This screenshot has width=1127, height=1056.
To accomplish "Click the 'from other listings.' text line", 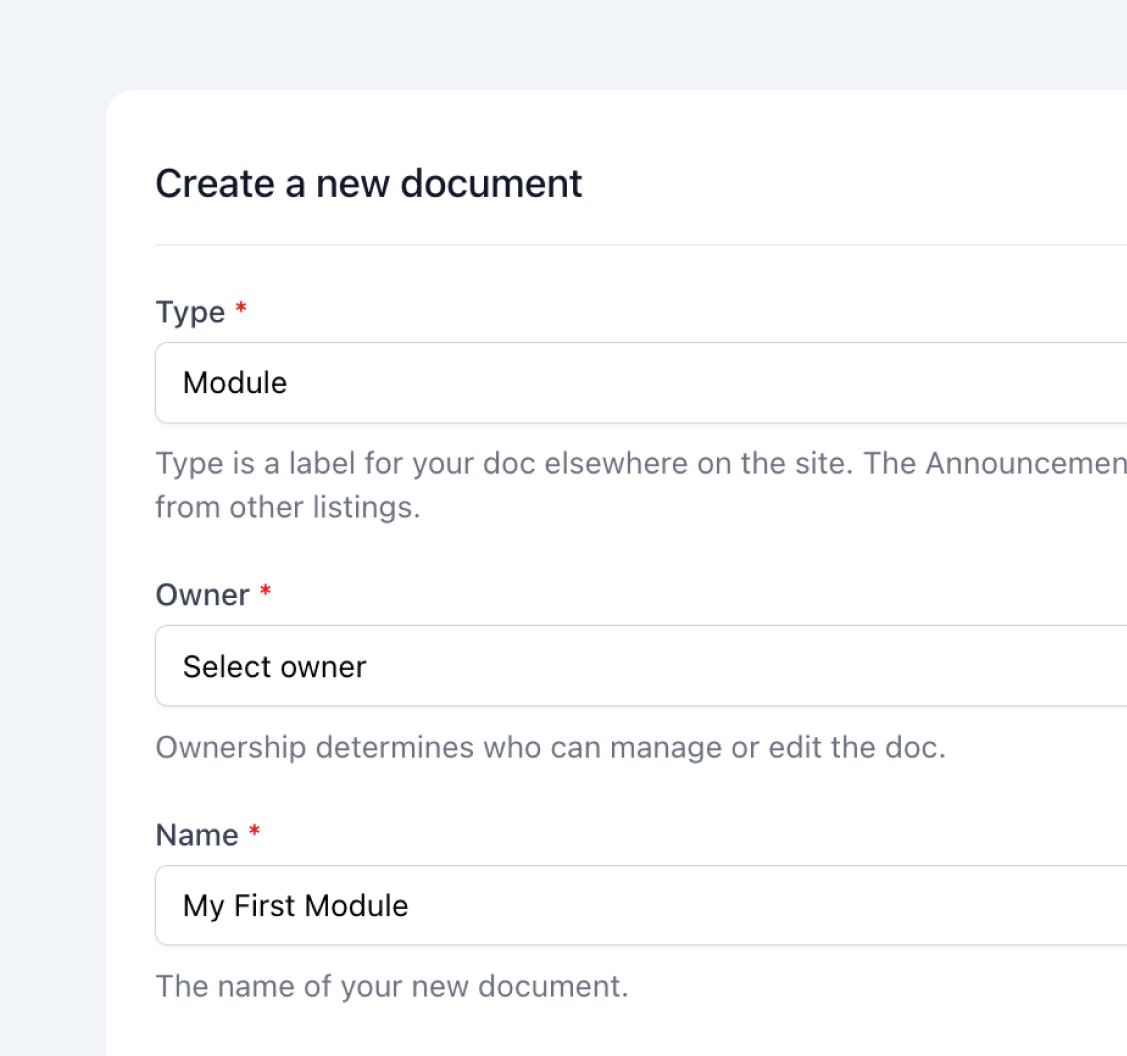I will pyautogui.click(x=287, y=507).
